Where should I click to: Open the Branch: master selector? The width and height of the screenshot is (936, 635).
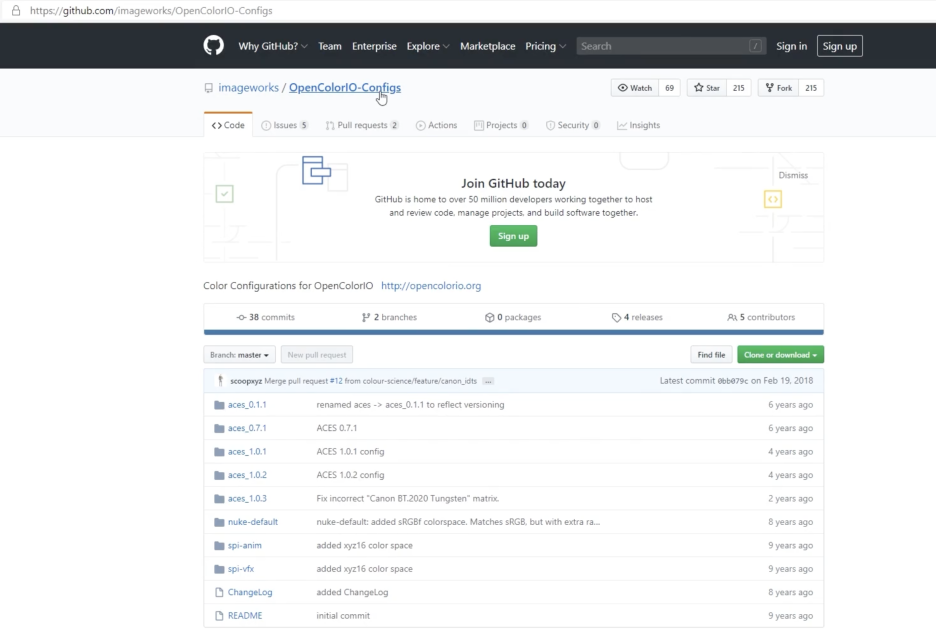point(239,355)
